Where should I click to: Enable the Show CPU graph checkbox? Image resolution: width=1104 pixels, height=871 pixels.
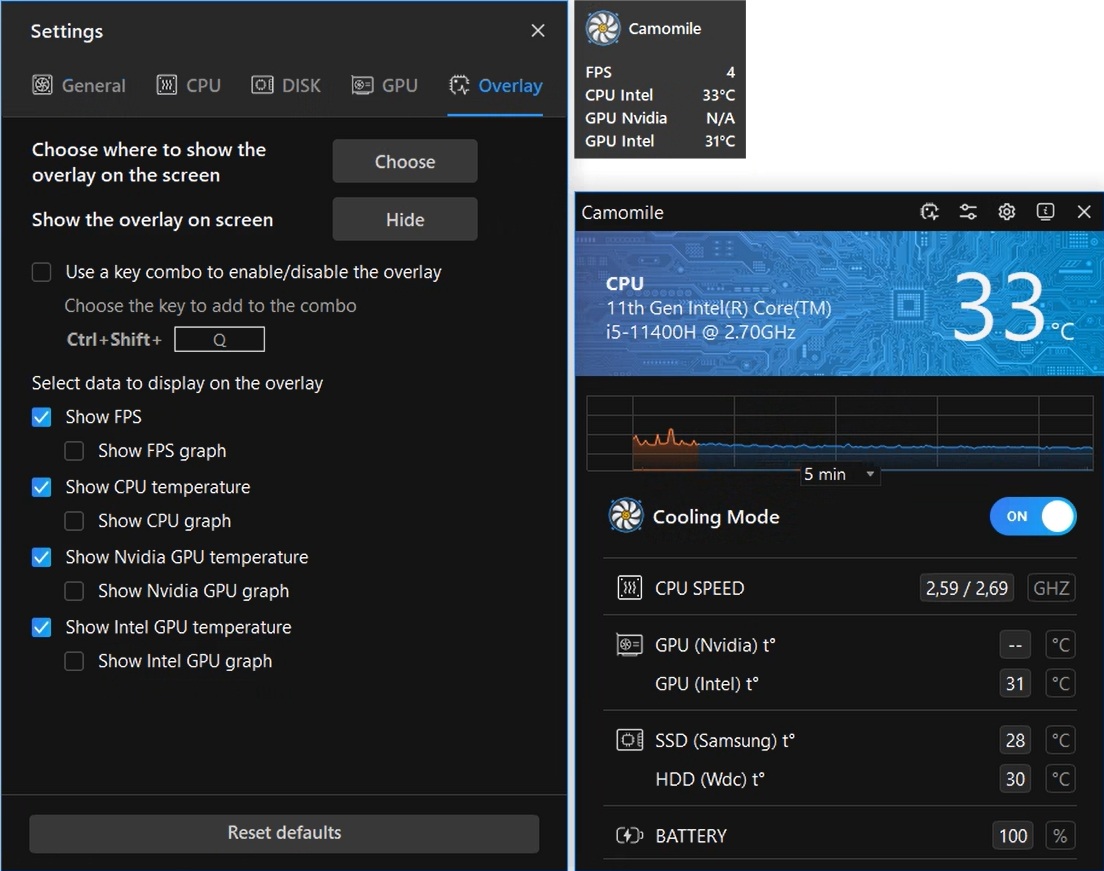tap(74, 521)
